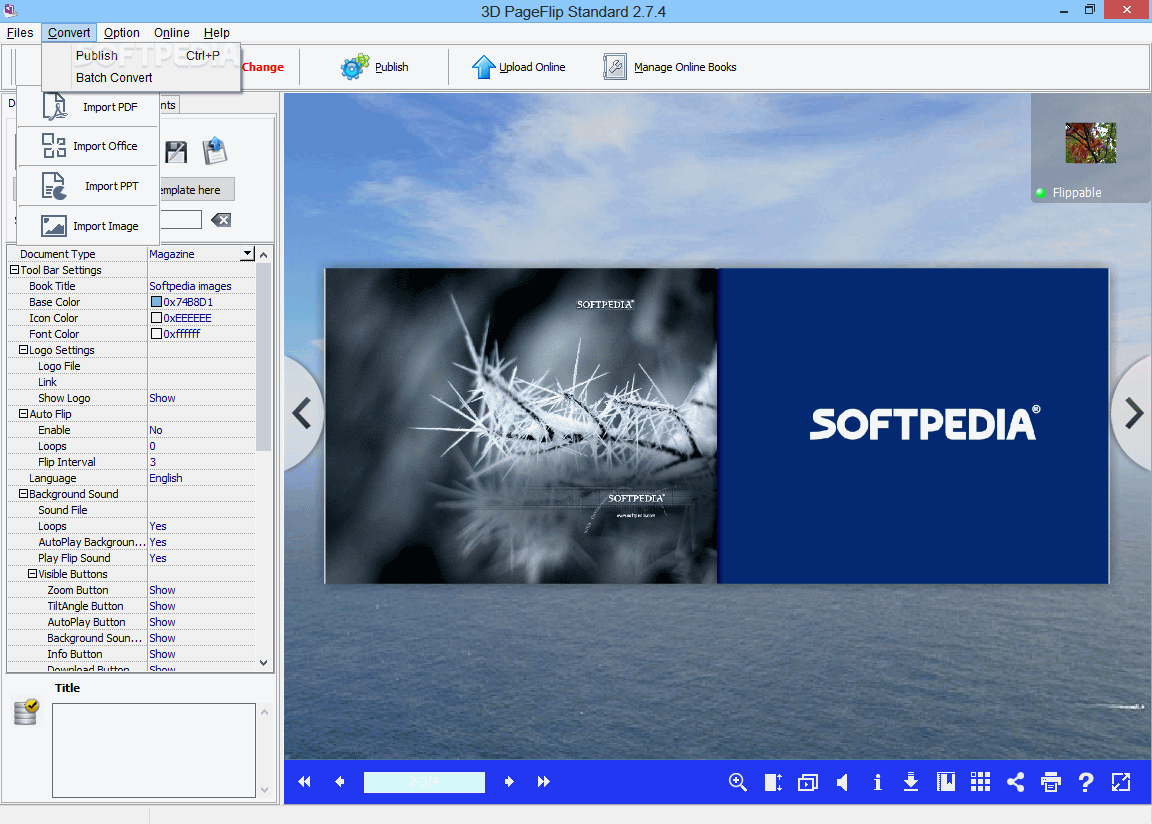Mute the background sound speaker icon

tap(843, 782)
